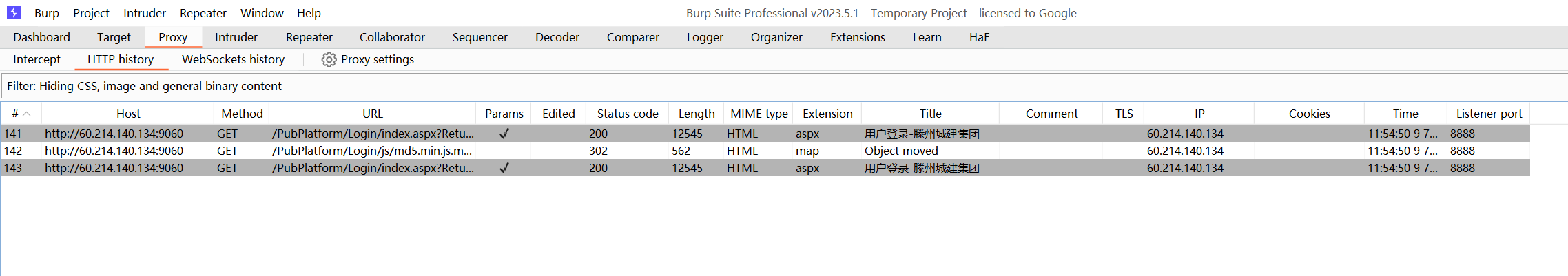Click the 302 status code cell

point(599,151)
